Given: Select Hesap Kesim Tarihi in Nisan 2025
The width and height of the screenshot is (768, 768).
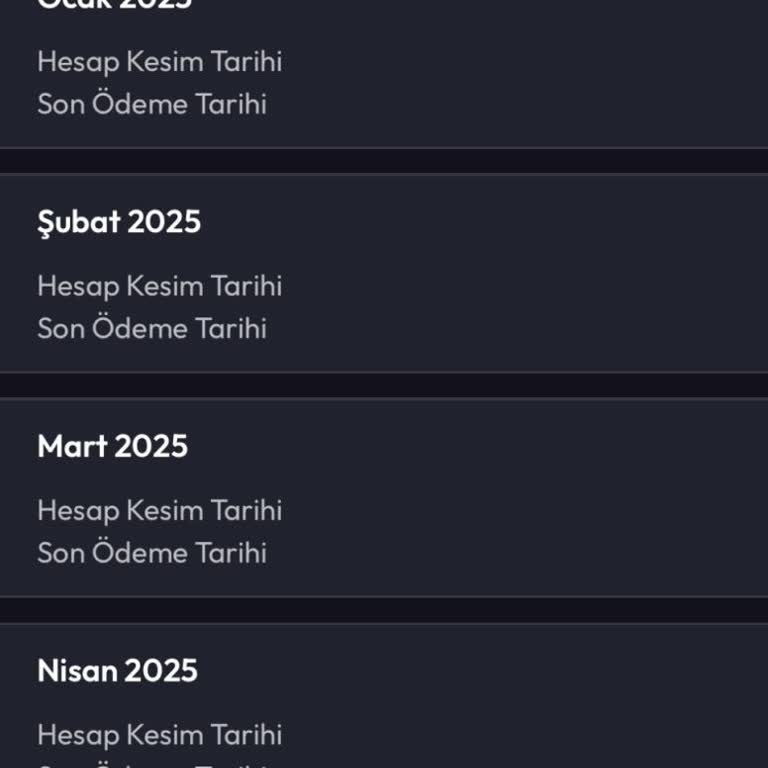Looking at the screenshot, I should 159,734.
